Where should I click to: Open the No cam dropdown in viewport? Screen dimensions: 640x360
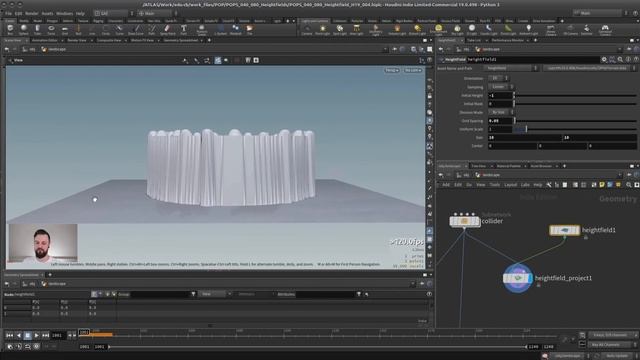(413, 70)
